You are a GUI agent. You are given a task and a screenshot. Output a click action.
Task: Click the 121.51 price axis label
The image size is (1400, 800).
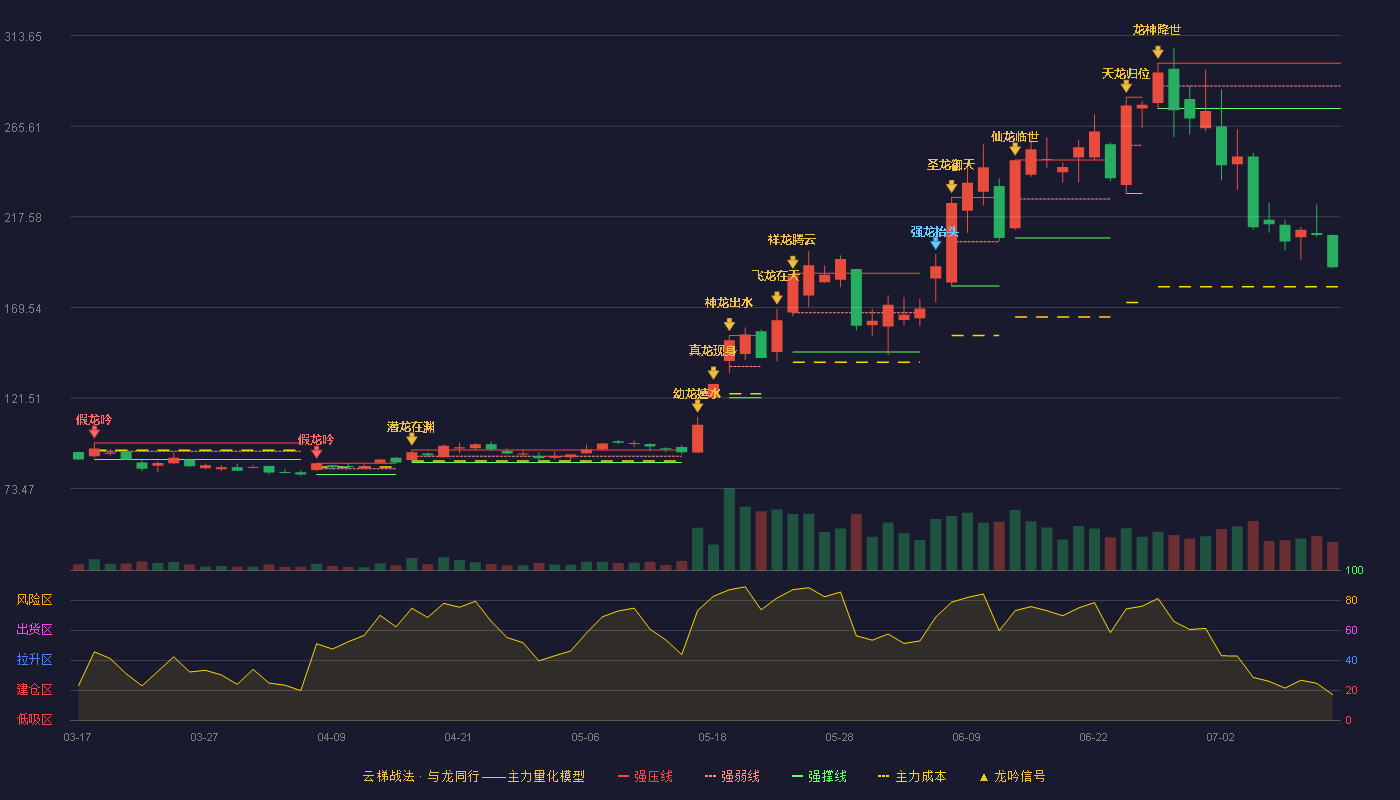pyautogui.click(x=23, y=399)
